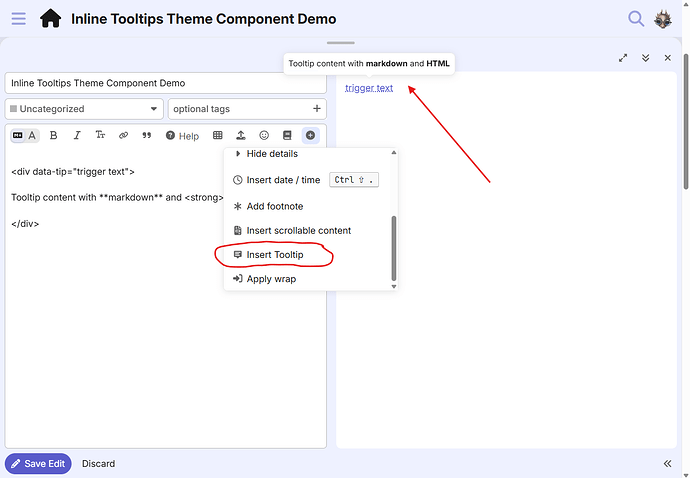Open the emoji picker

click(x=264, y=136)
